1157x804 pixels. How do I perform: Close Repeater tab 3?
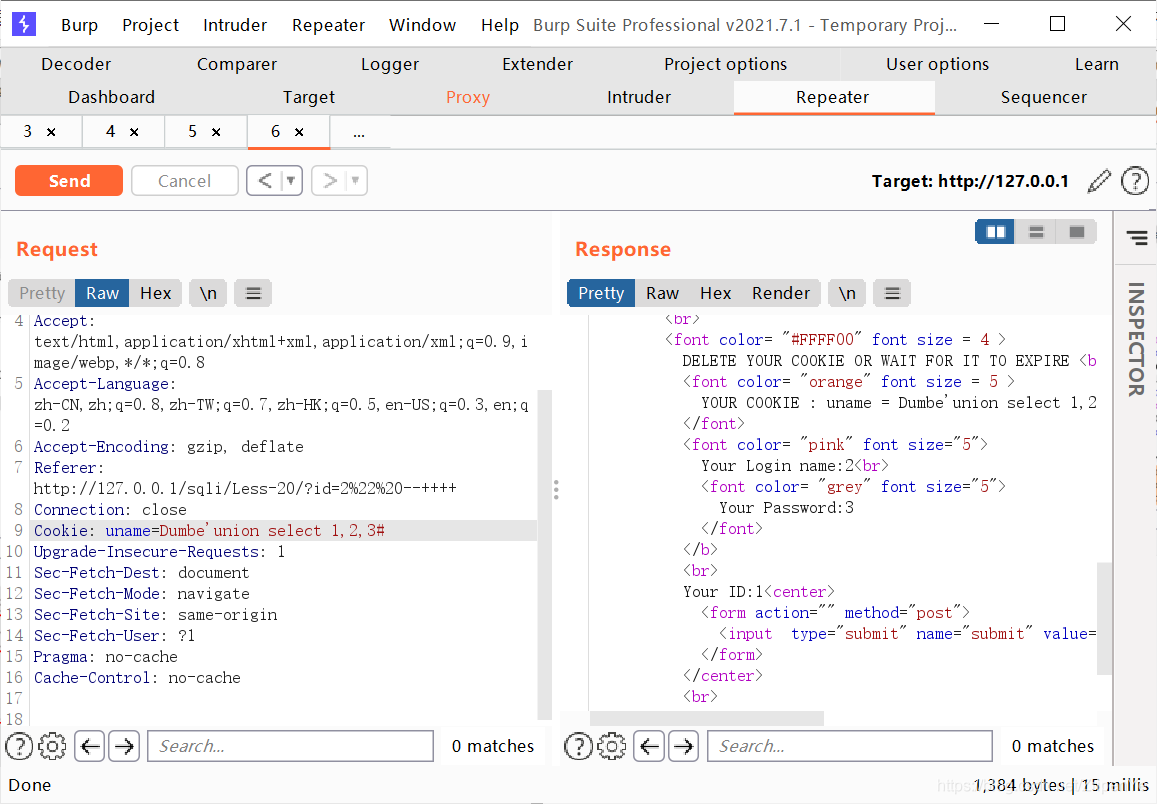51,132
